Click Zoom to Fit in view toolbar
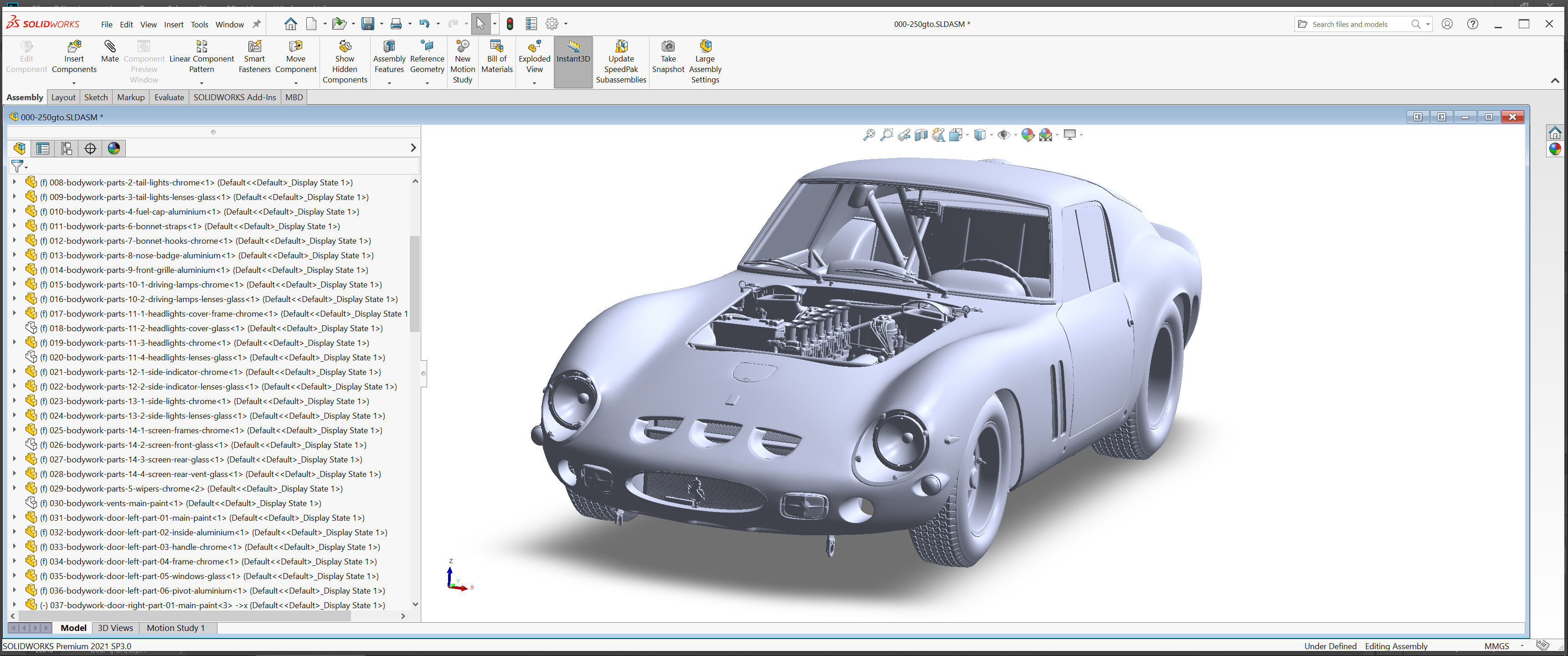The width and height of the screenshot is (1568, 656). point(869,134)
